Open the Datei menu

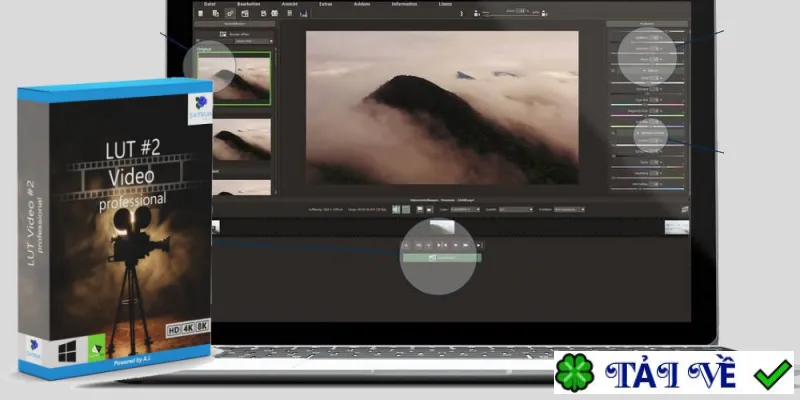tap(210, 4)
